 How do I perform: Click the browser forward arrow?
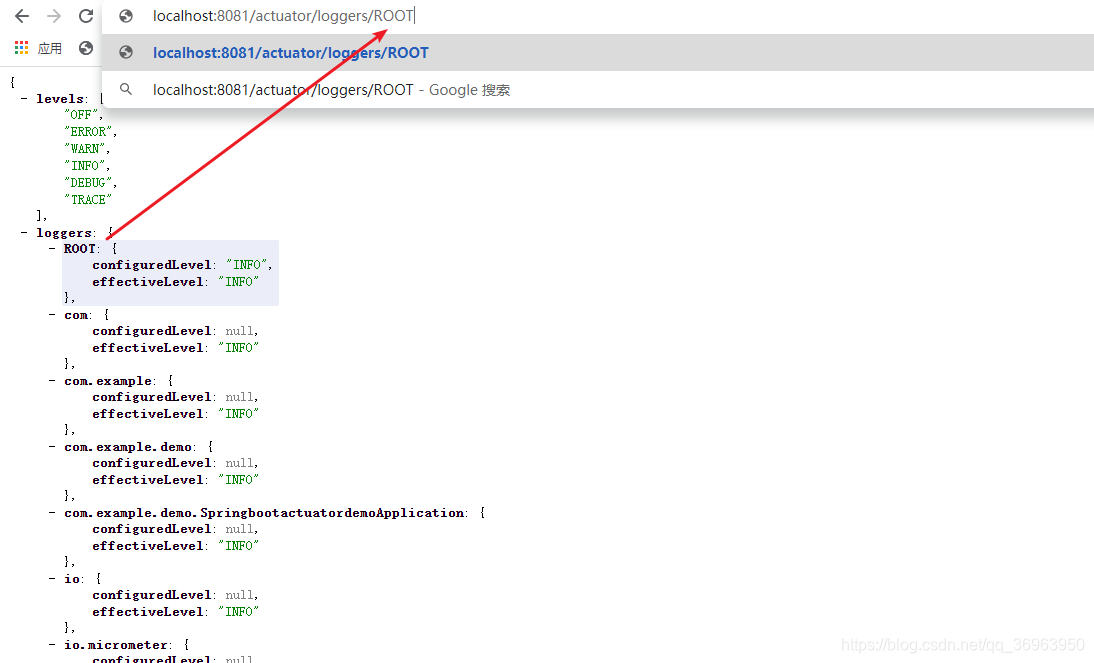pos(54,16)
